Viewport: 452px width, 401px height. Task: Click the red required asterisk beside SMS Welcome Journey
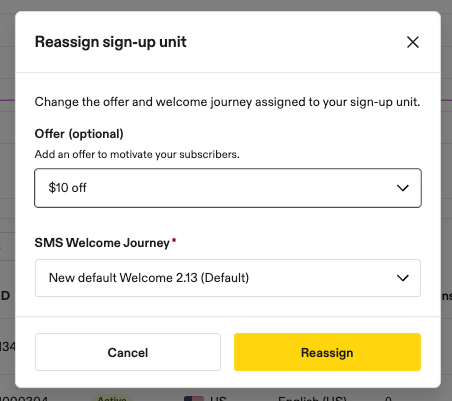click(x=174, y=240)
